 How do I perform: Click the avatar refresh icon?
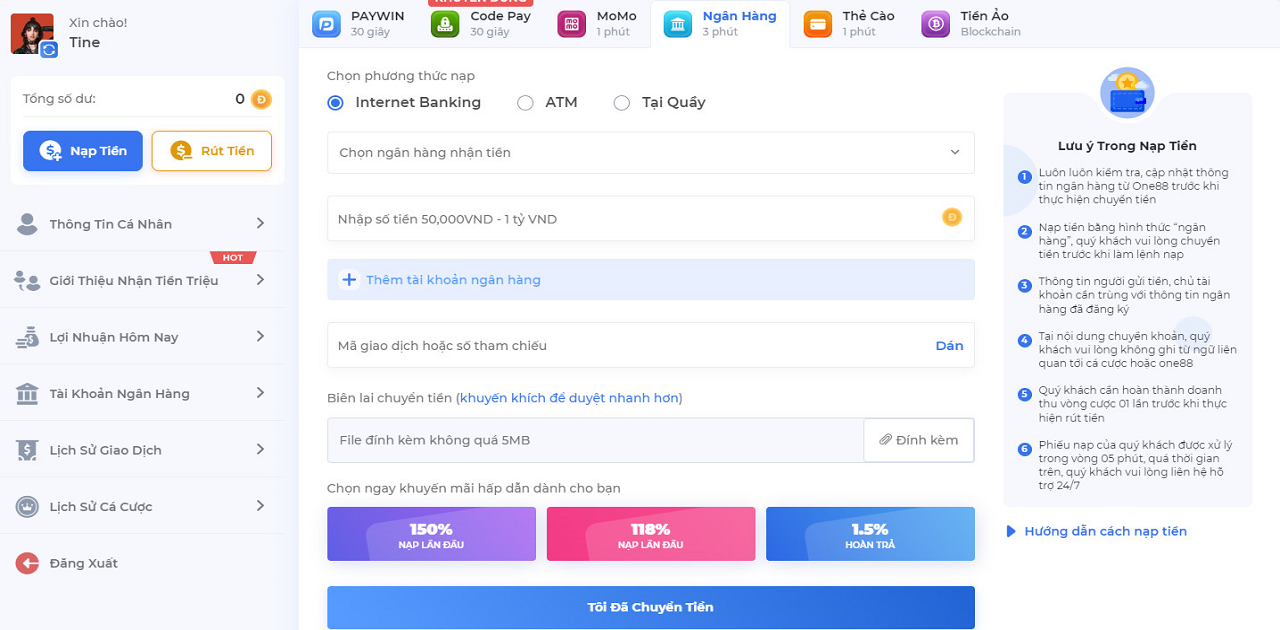49,49
